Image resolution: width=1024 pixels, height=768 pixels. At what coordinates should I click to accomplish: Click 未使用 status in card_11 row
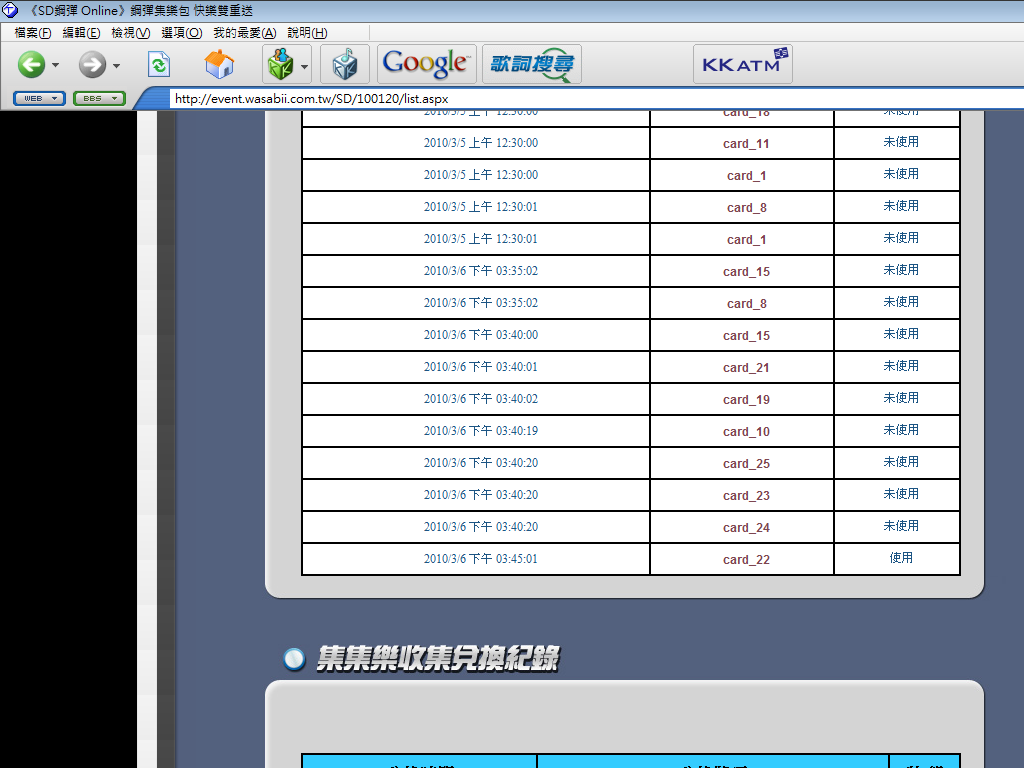[x=901, y=142]
